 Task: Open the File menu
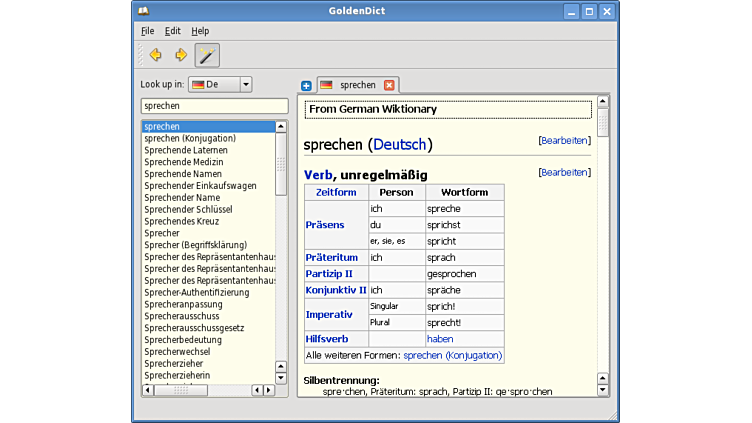(147, 31)
